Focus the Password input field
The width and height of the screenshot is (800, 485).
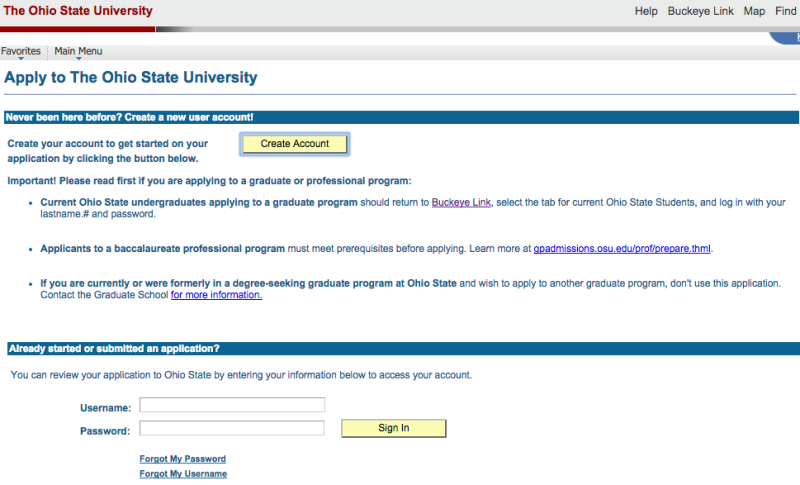point(232,428)
